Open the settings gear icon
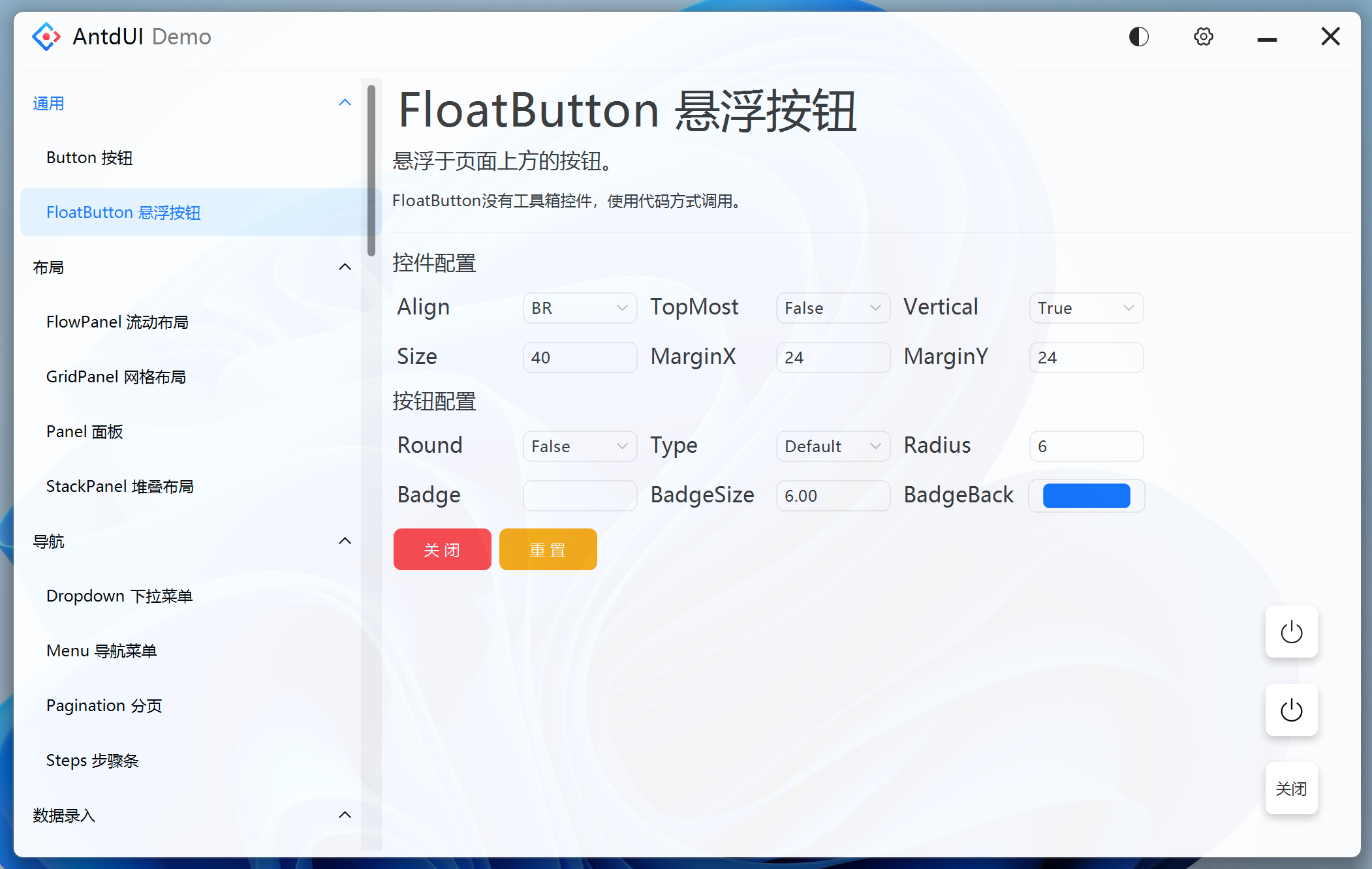The height and width of the screenshot is (869, 1372). click(x=1203, y=37)
